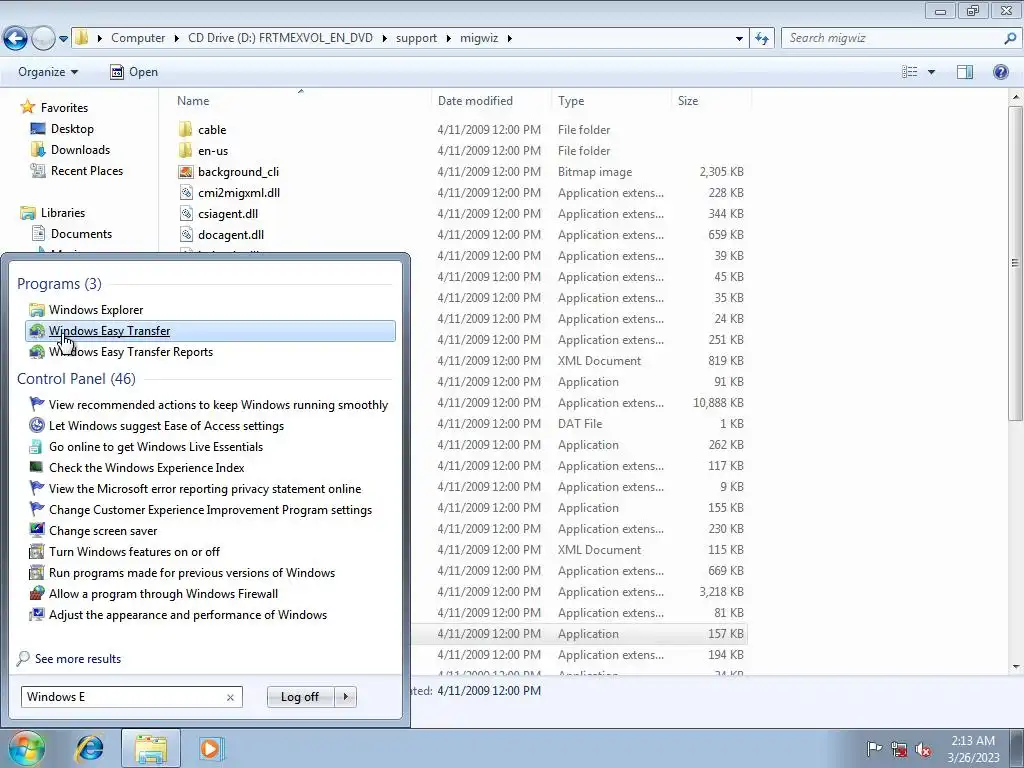Viewport: 1024px width, 768px height.
Task: Expand the address bar history dropdown
Action: [739, 39]
